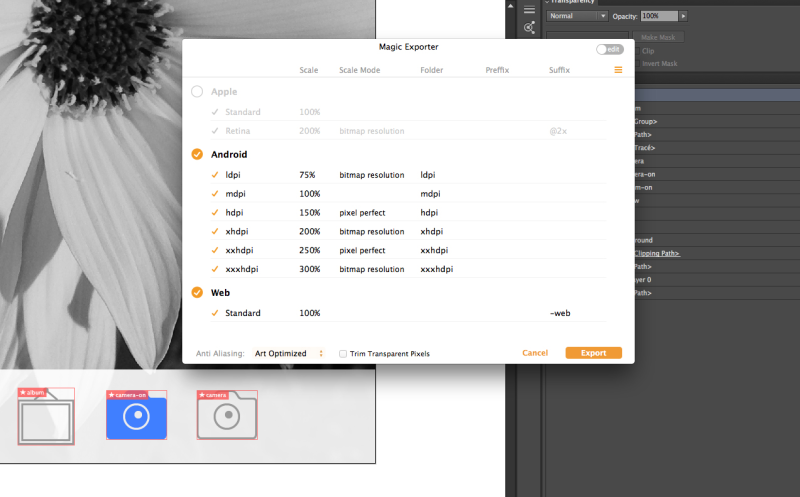
Task: Uncheck the mdpi row checkmark
Action: coord(215,193)
